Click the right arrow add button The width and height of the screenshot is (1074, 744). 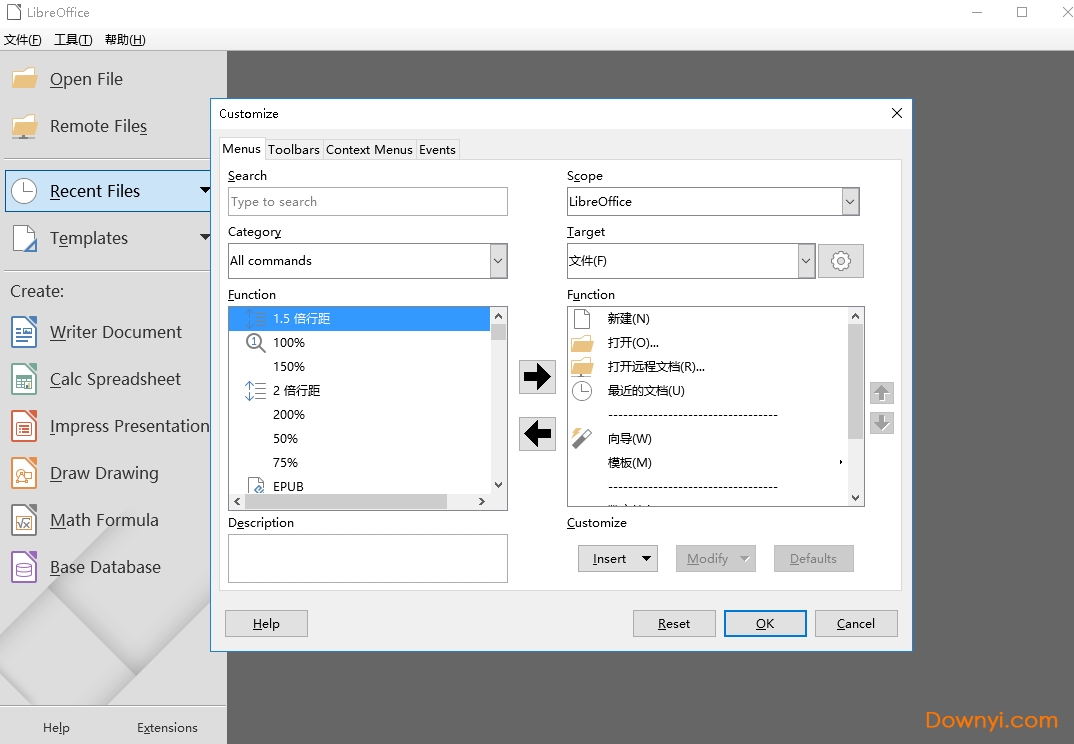point(537,376)
